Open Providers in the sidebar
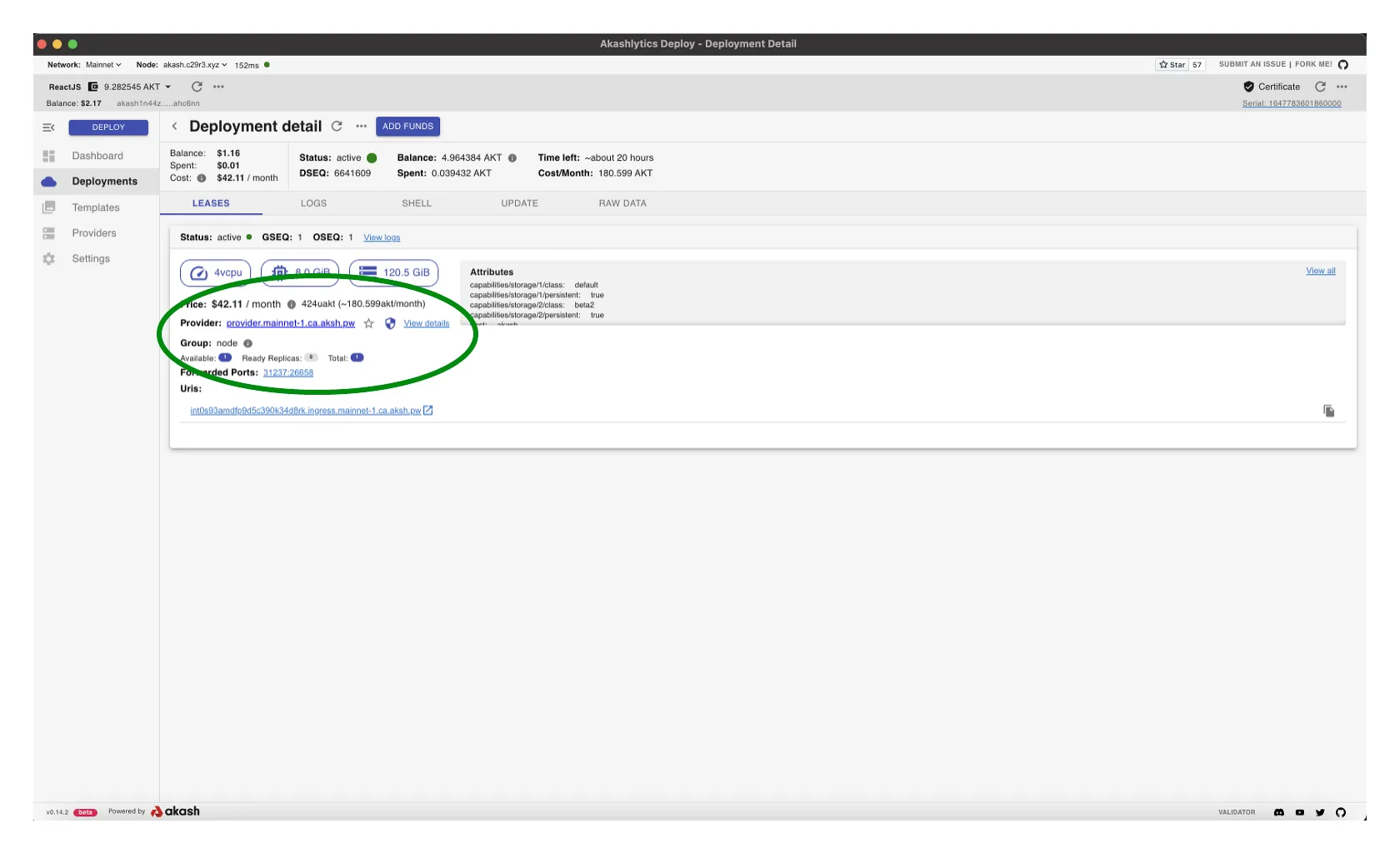Viewport: 1400px width, 853px height. point(93,233)
